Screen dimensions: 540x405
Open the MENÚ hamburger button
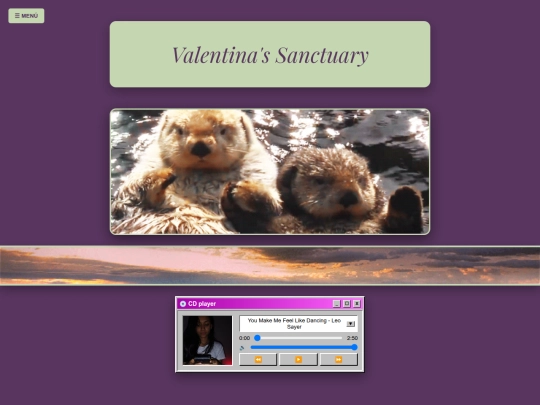coord(26,16)
